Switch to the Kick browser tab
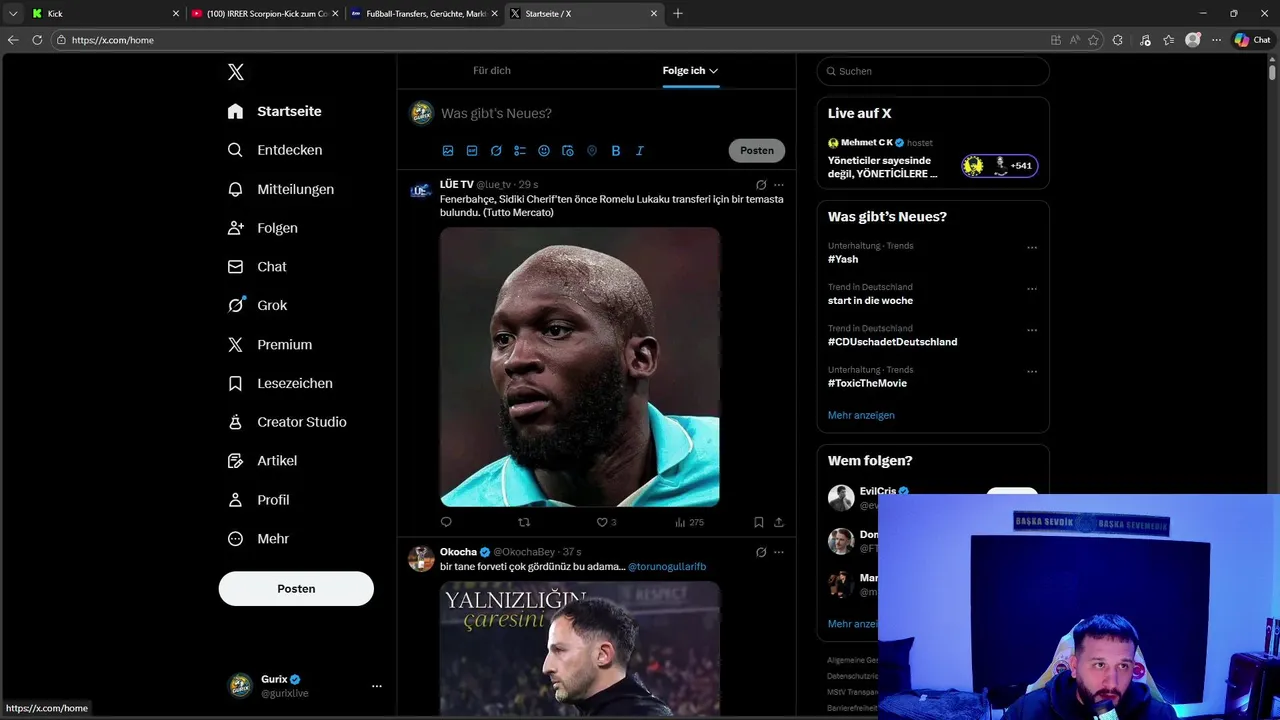1280x720 pixels. [103, 14]
